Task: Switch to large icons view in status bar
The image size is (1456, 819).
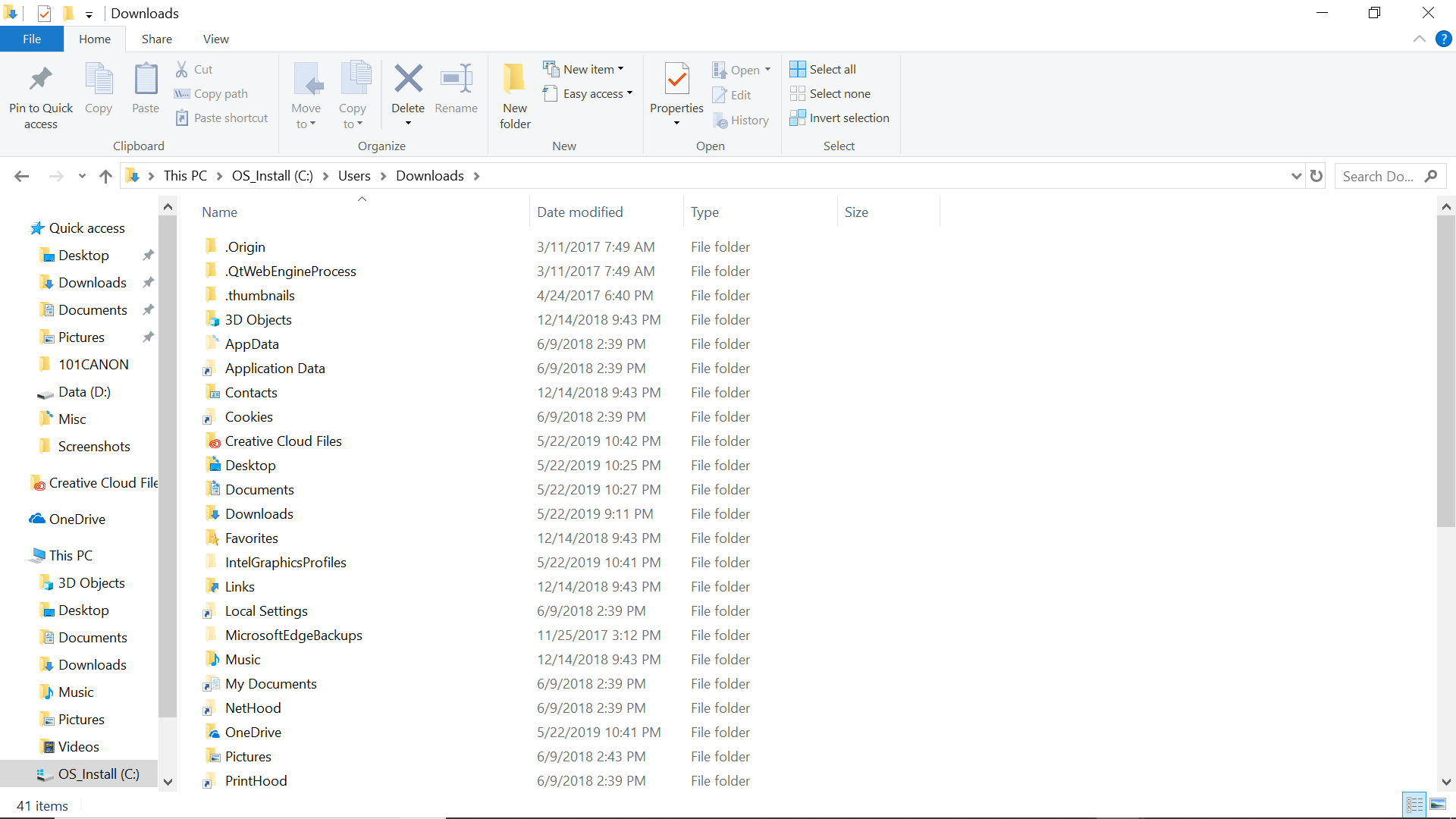Action: point(1438,805)
